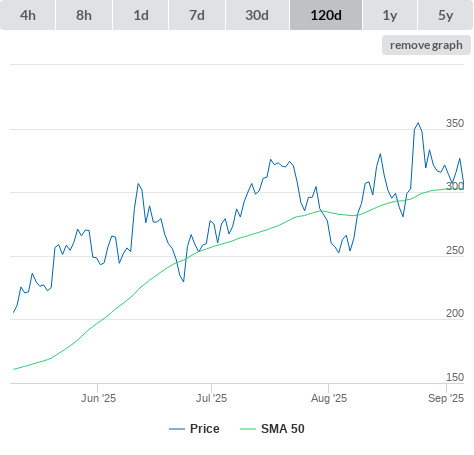Image resolution: width=474 pixels, height=455 pixels.
Task: Select the 4h time range tab
Action: (28, 15)
